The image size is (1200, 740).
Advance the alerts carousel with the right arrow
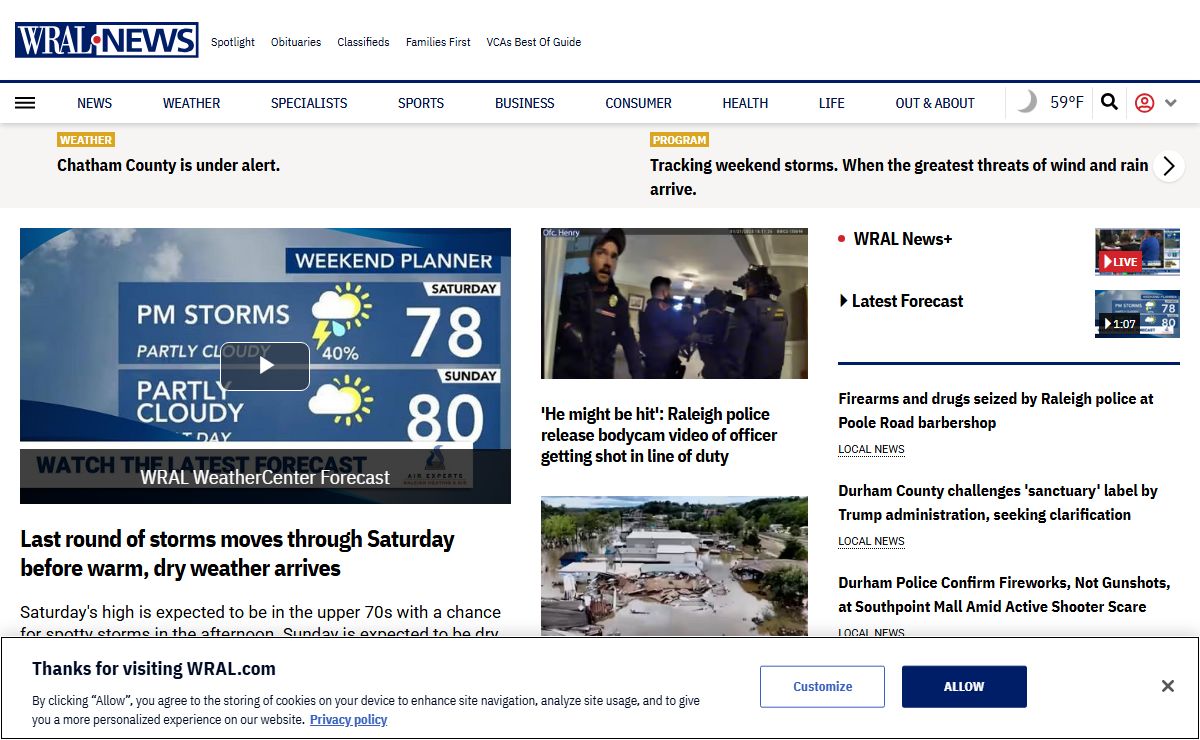(1169, 166)
